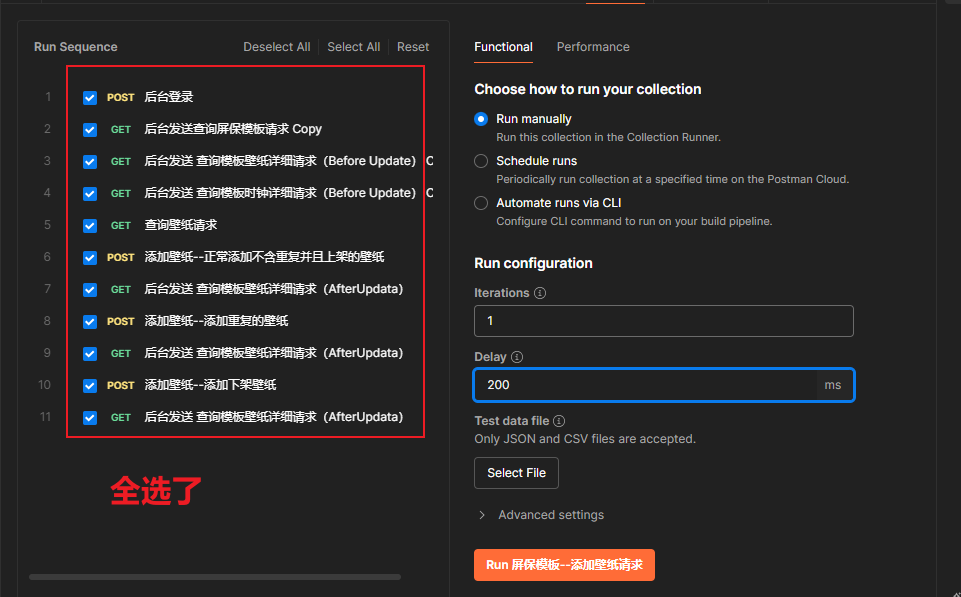Image resolution: width=961 pixels, height=597 pixels.
Task: Click Deselect All in Run Sequence
Action: [x=276, y=47]
